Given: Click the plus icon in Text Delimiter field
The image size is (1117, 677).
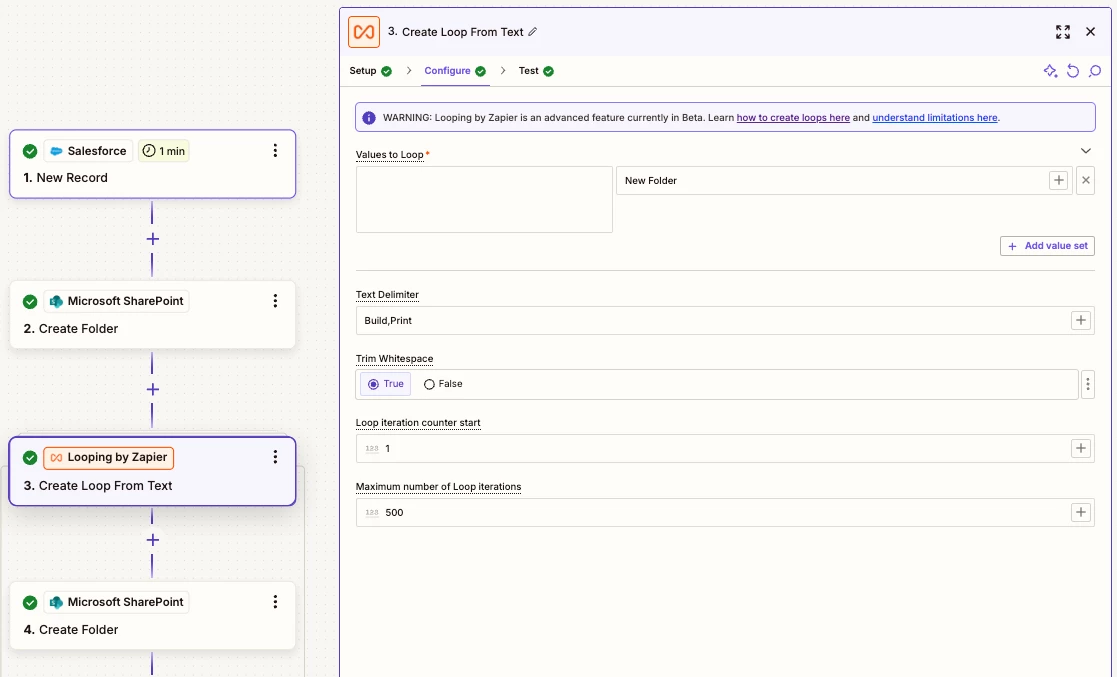Looking at the screenshot, I should [x=1081, y=320].
